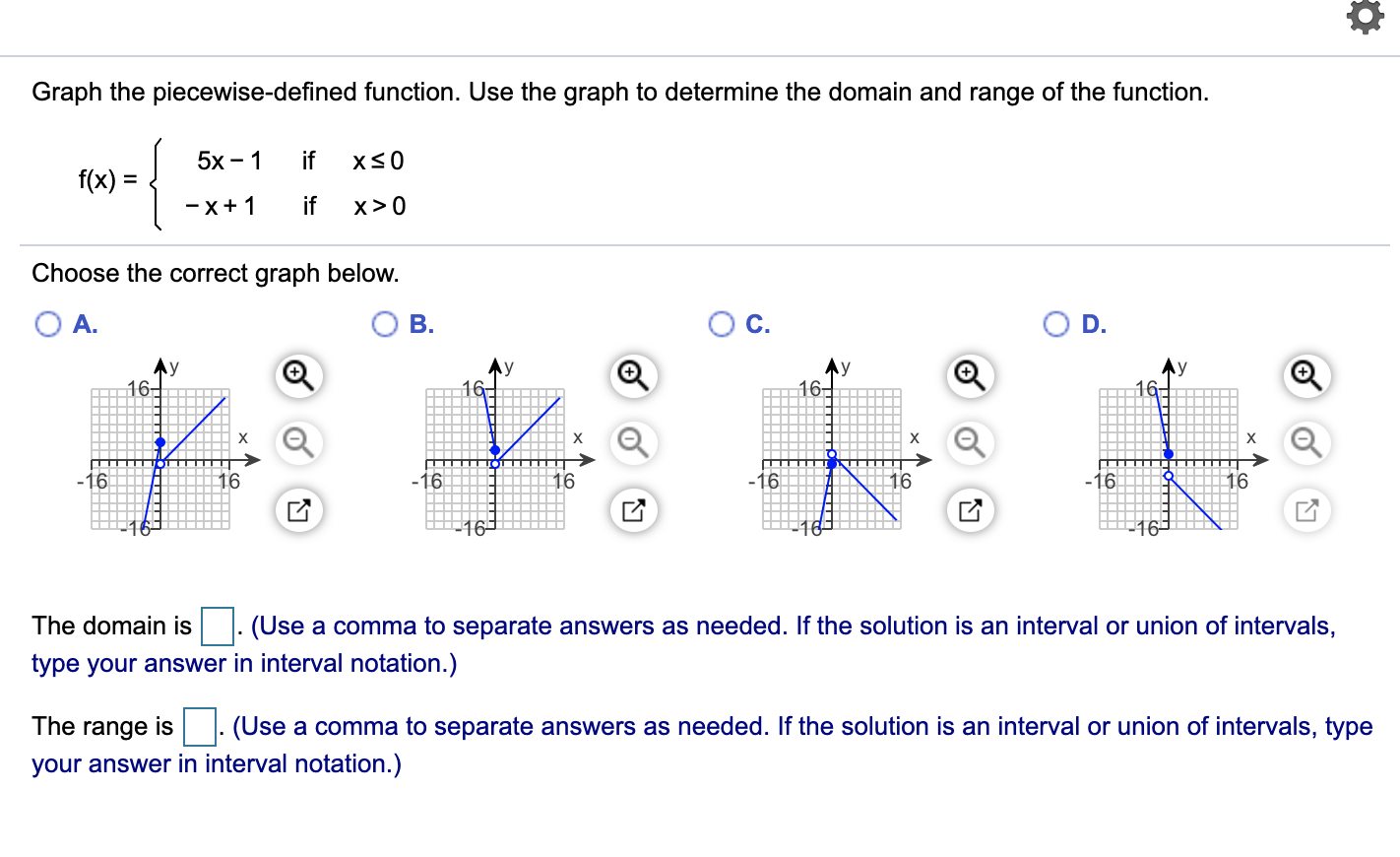This screenshot has height=857, width=1400.
Task: Select answer choice D radio button
Action: [1056, 324]
